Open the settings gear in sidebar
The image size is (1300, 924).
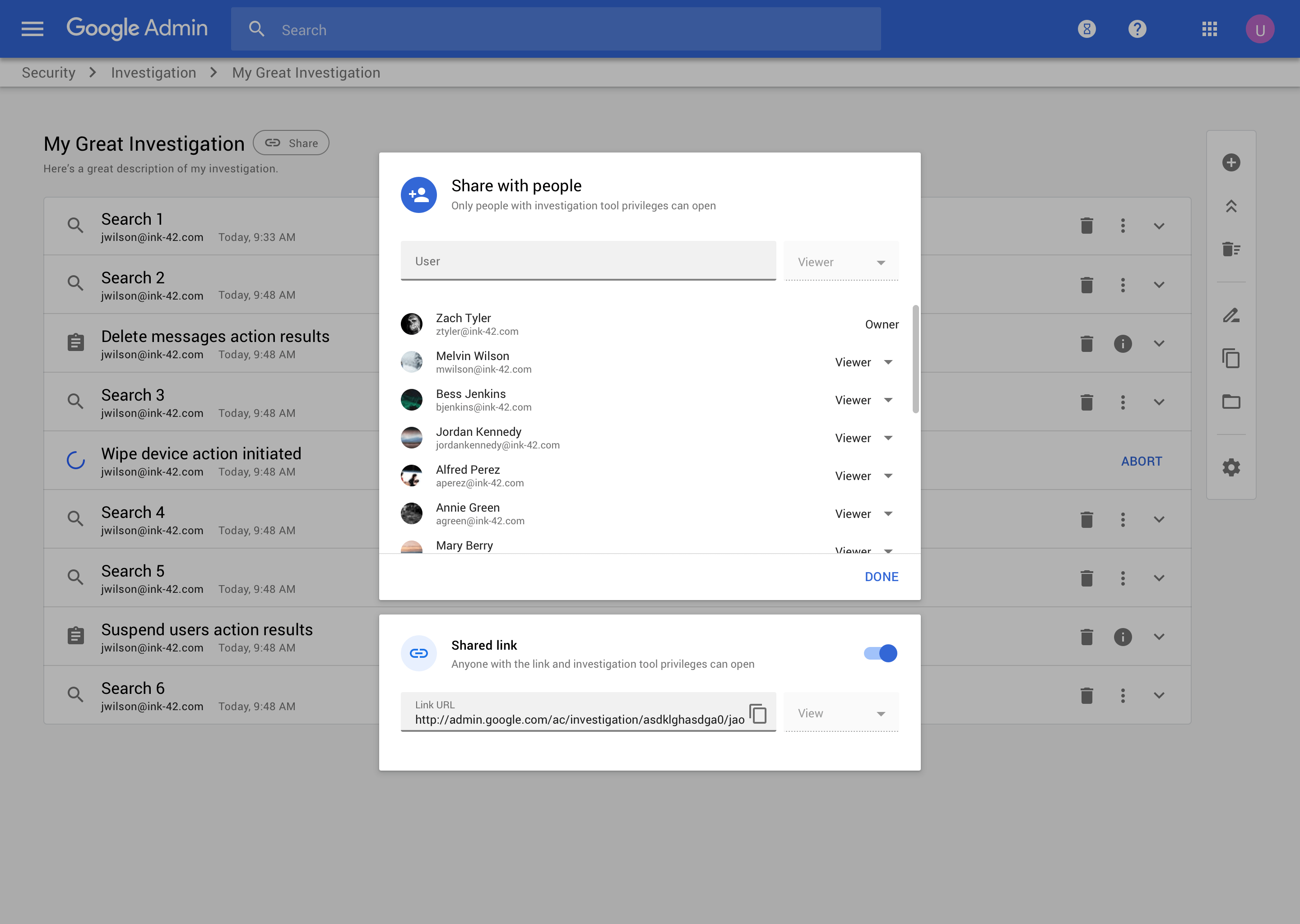(x=1230, y=468)
